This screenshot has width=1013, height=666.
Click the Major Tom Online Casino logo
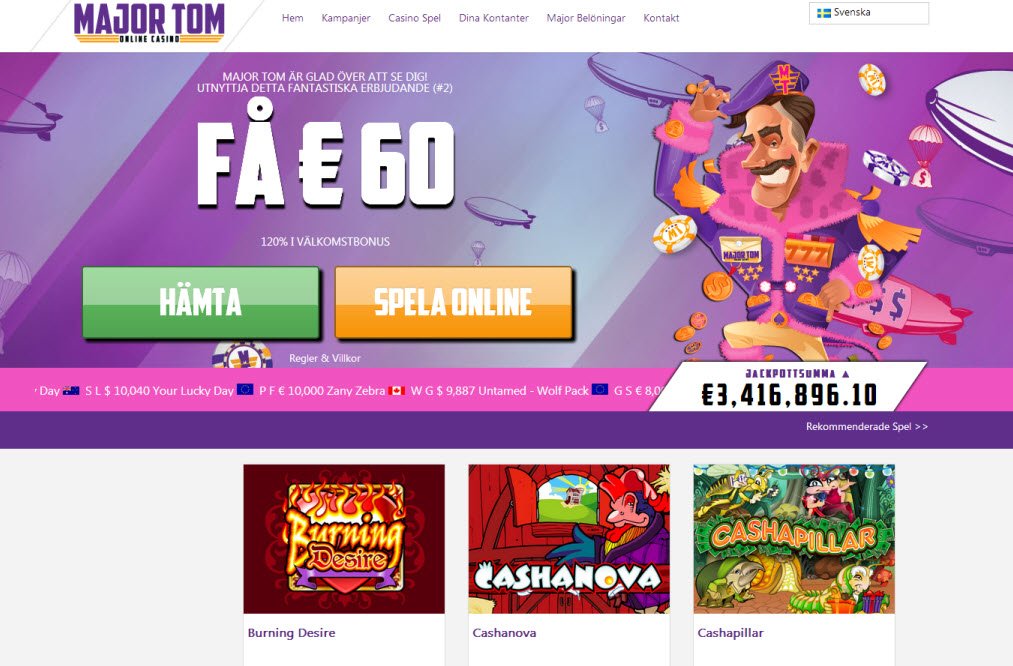(x=149, y=23)
